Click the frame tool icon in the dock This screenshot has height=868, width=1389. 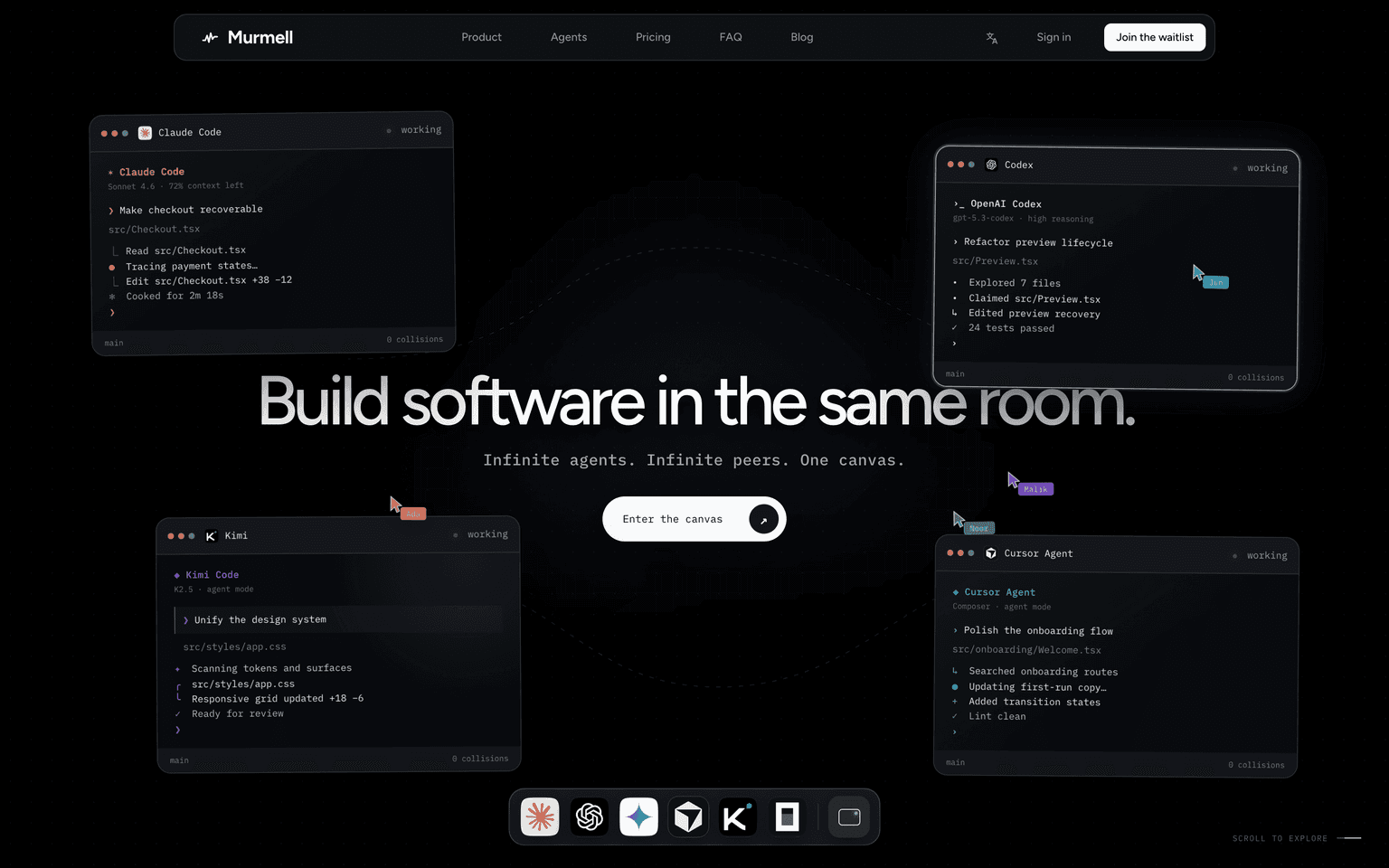click(x=849, y=817)
